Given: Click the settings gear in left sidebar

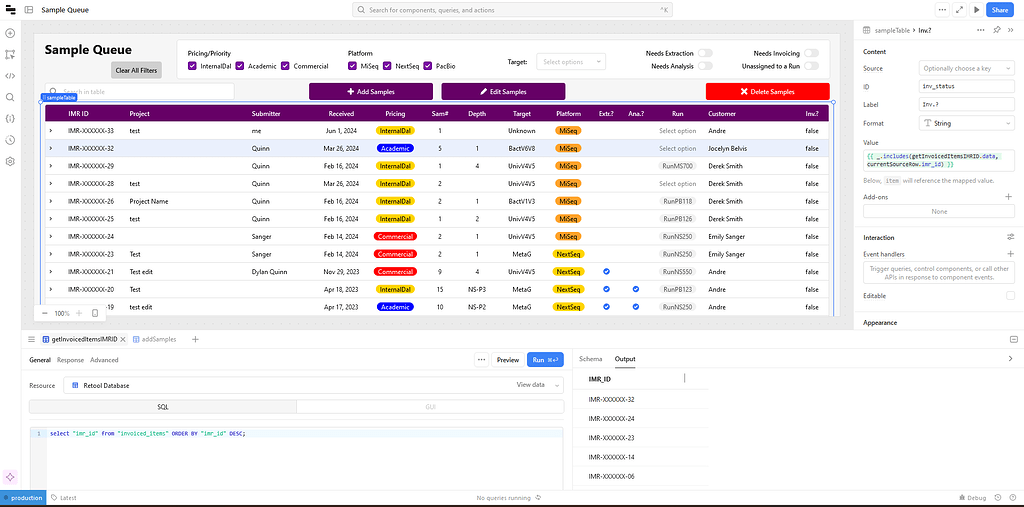Looking at the screenshot, I should point(9,161).
